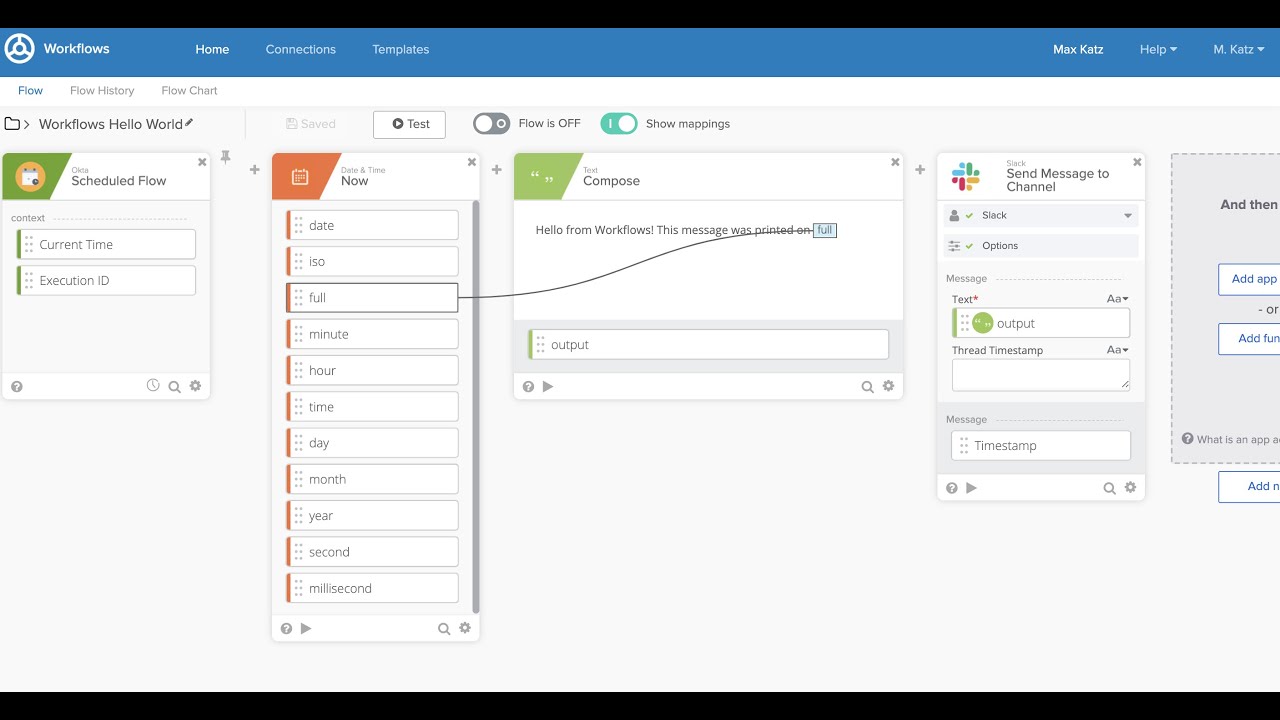This screenshot has height=720, width=1280.
Task: Click the Test button
Action: click(x=409, y=124)
